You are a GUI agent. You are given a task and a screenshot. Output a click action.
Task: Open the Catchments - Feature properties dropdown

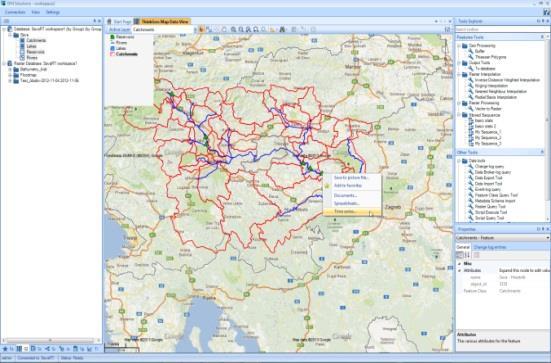(502, 238)
